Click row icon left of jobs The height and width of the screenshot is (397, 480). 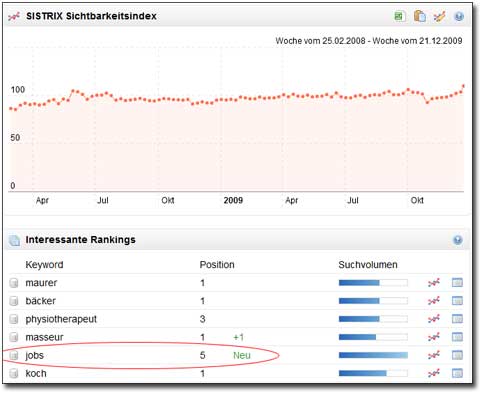point(14,355)
